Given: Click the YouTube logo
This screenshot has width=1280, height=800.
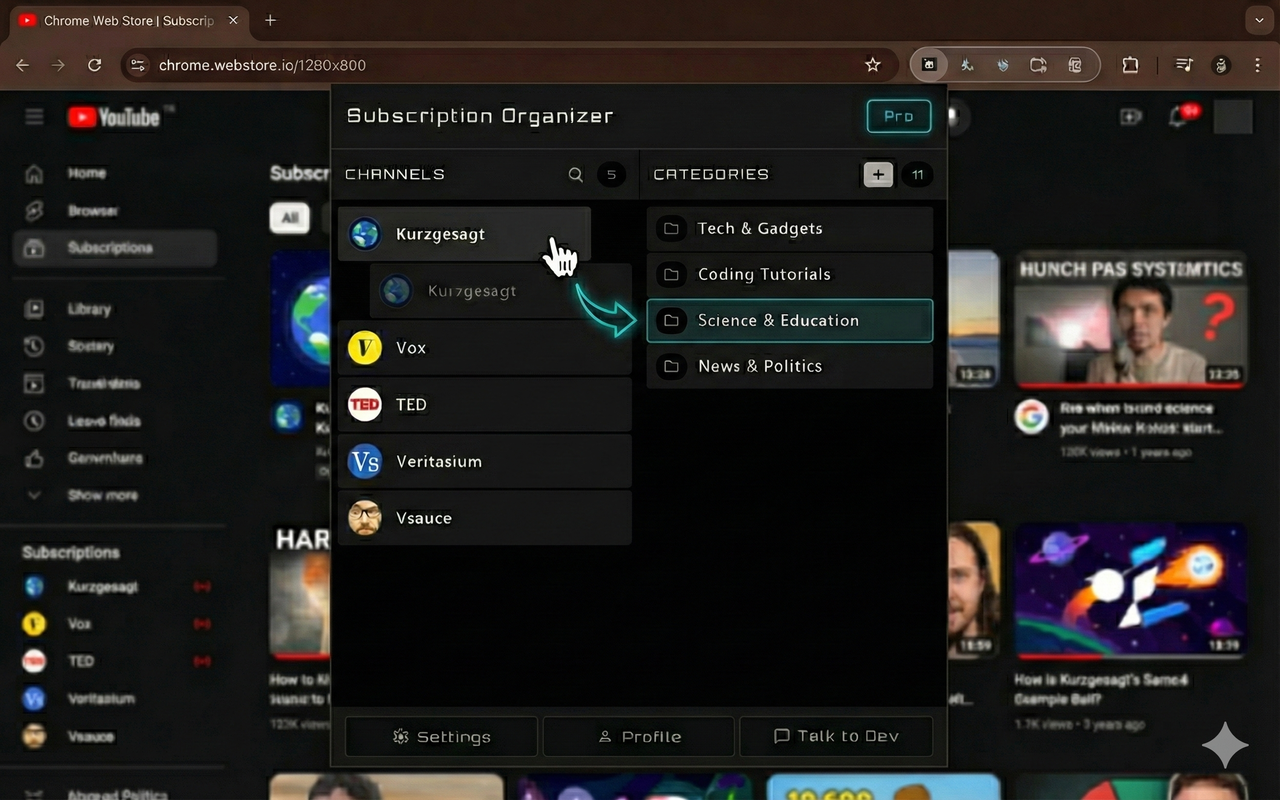Looking at the screenshot, I should [113, 117].
